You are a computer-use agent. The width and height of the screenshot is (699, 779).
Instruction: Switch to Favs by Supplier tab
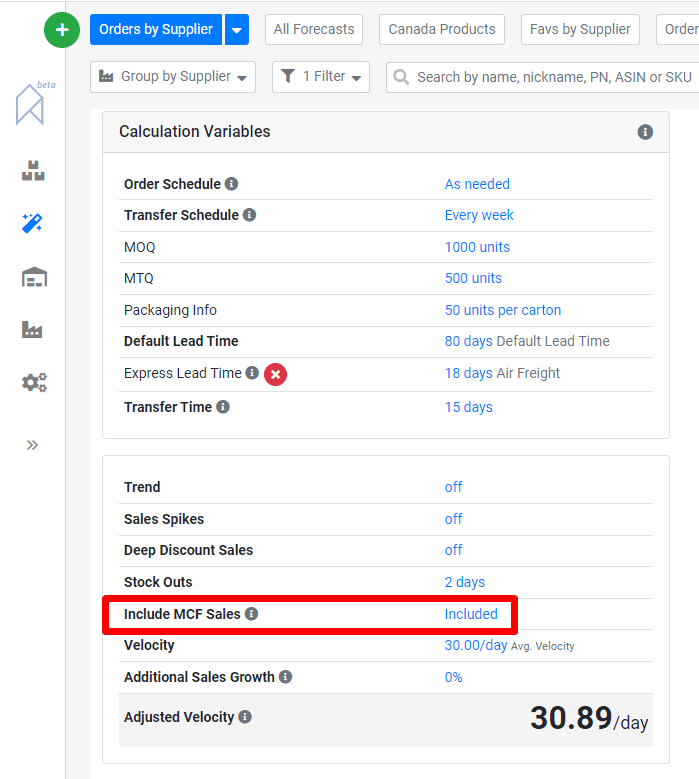coord(580,29)
